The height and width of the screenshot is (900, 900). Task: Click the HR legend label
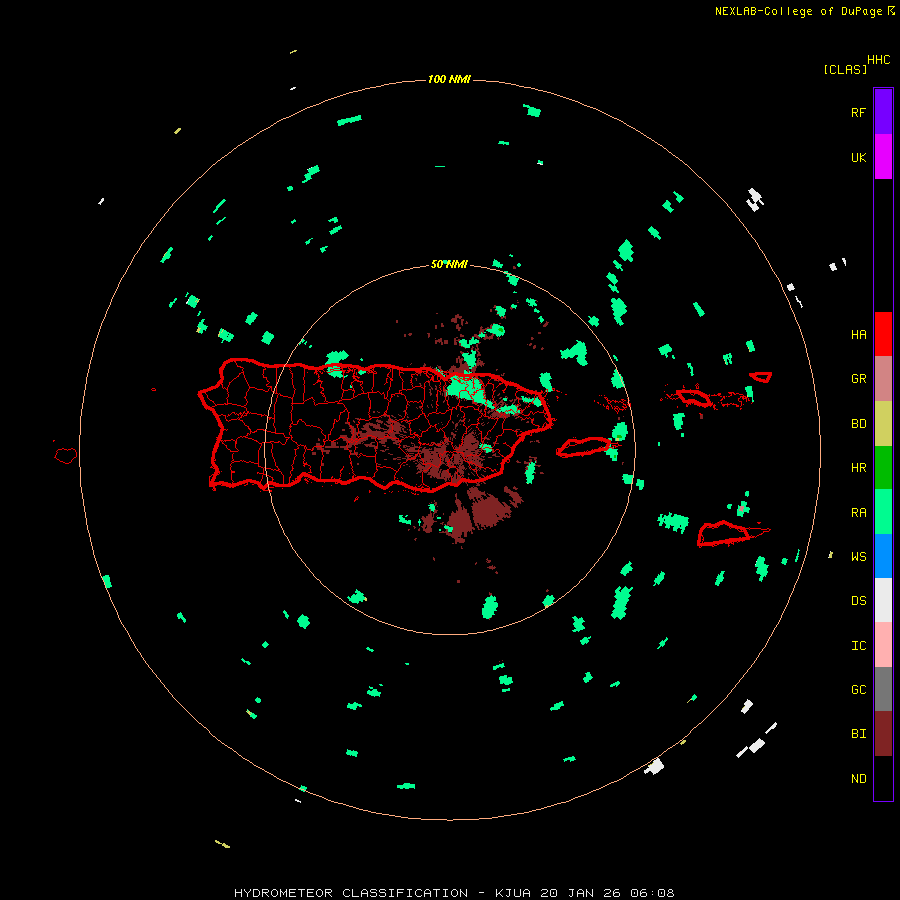pyautogui.click(x=858, y=468)
